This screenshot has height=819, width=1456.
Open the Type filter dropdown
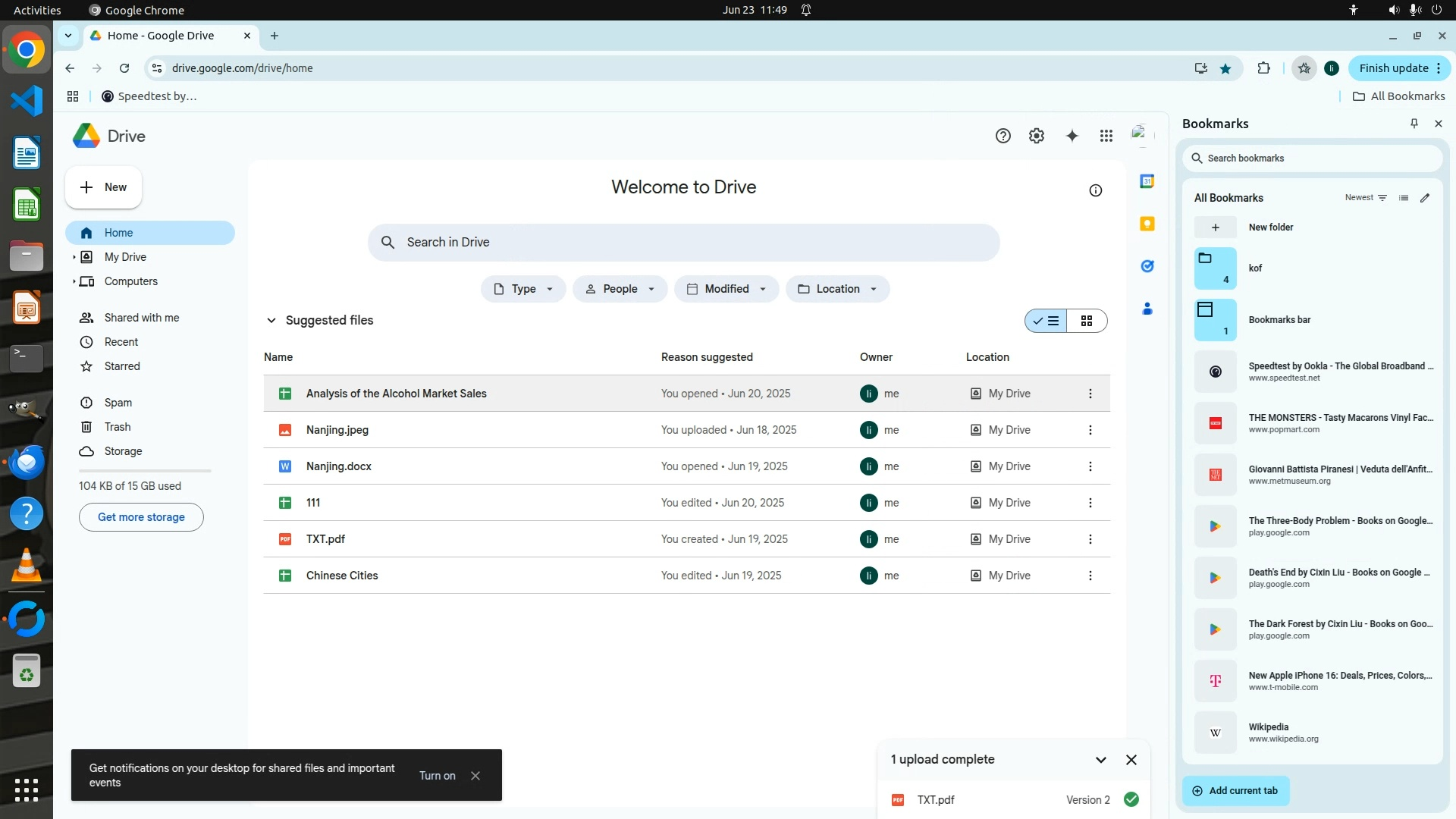tap(522, 289)
